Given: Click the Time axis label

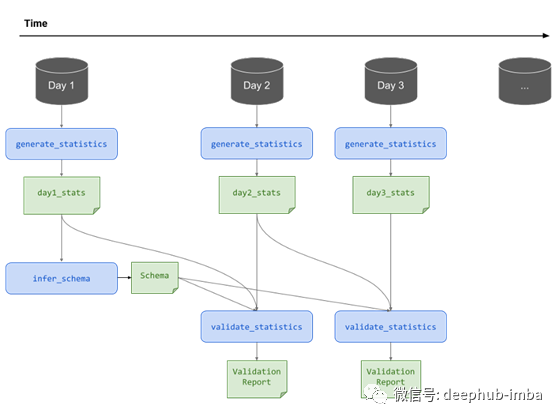Looking at the screenshot, I should [36, 24].
